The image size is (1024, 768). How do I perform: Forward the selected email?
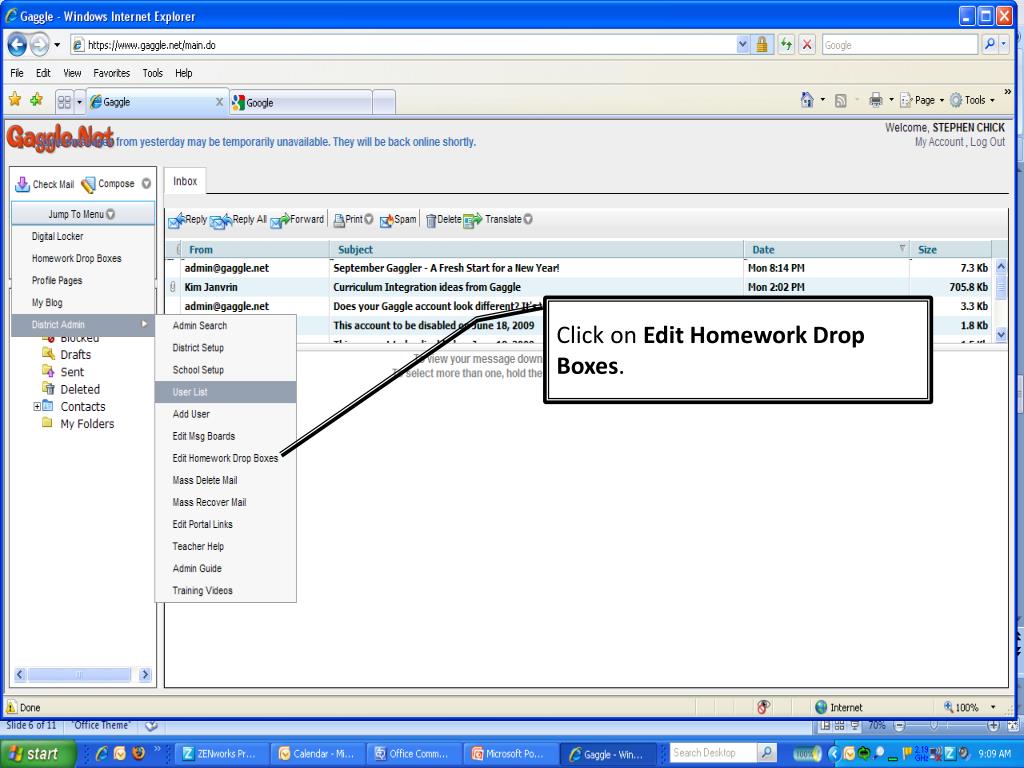tap(297, 220)
